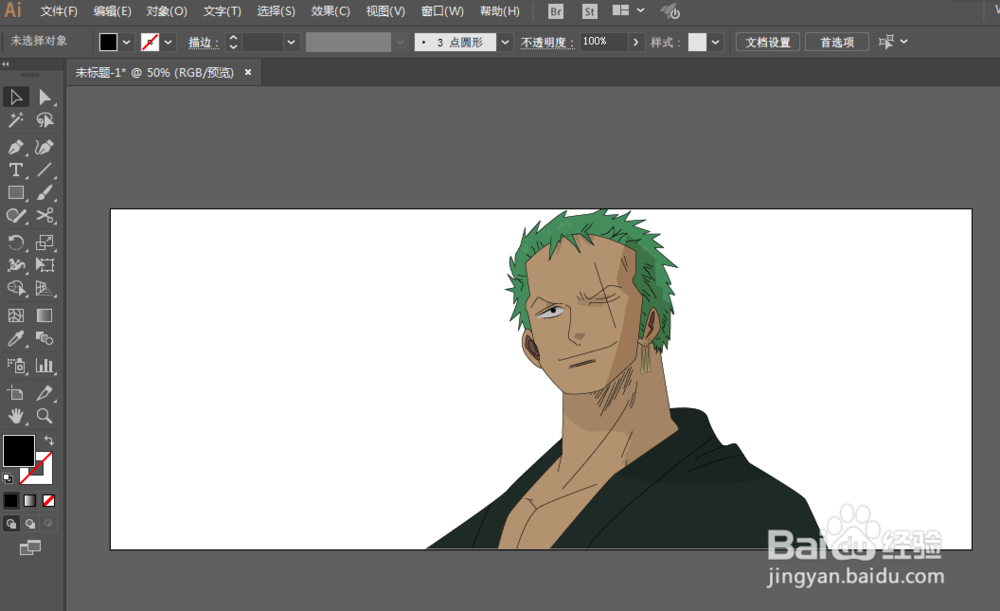The image size is (1000, 611).
Task: Click the 文档设置 button
Action: point(767,42)
